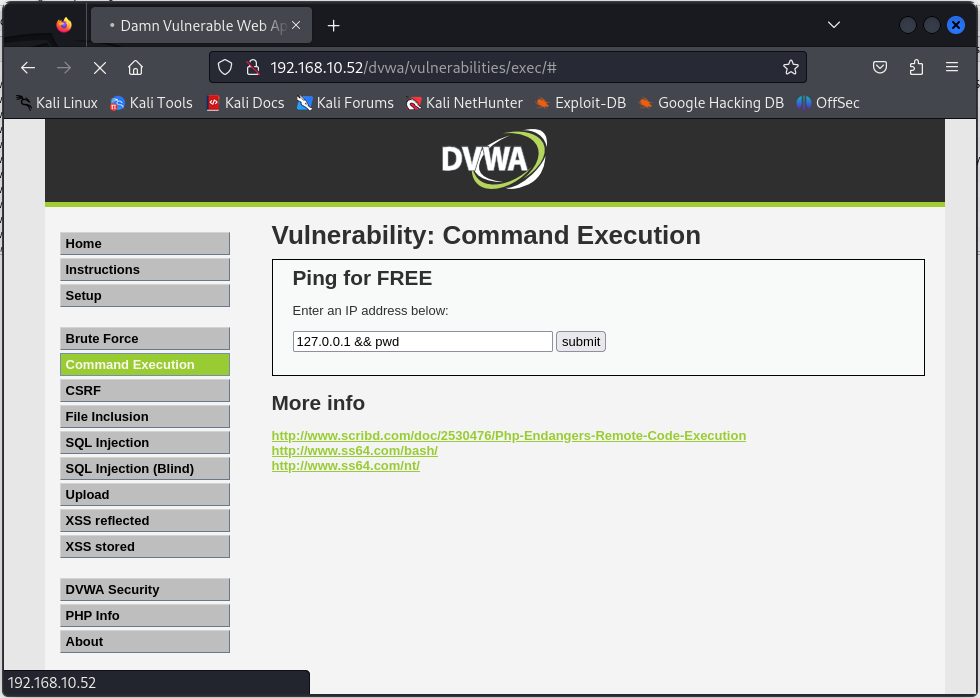
Task: Select the SQL Injection (Blind) item
Action: coord(145,469)
